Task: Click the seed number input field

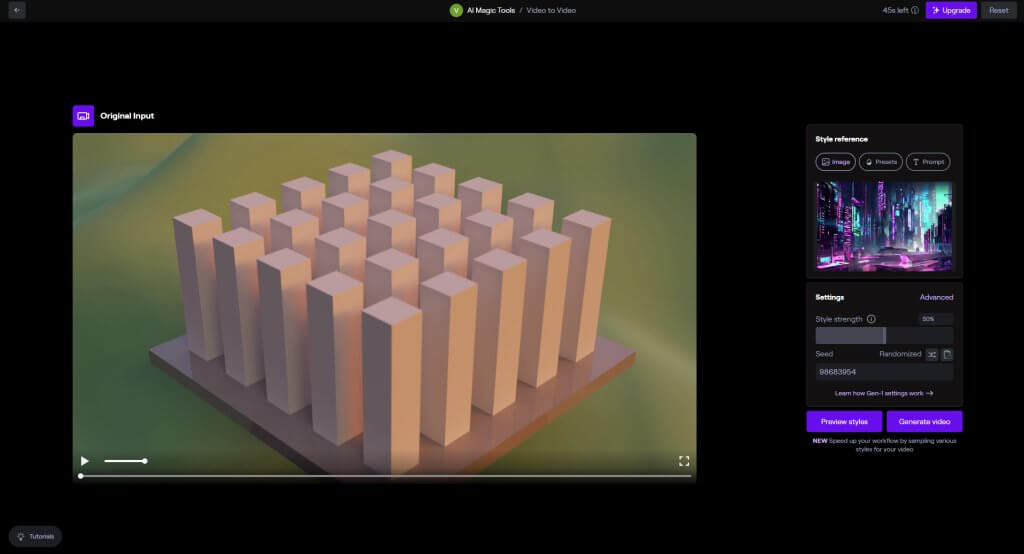Action: pos(884,372)
